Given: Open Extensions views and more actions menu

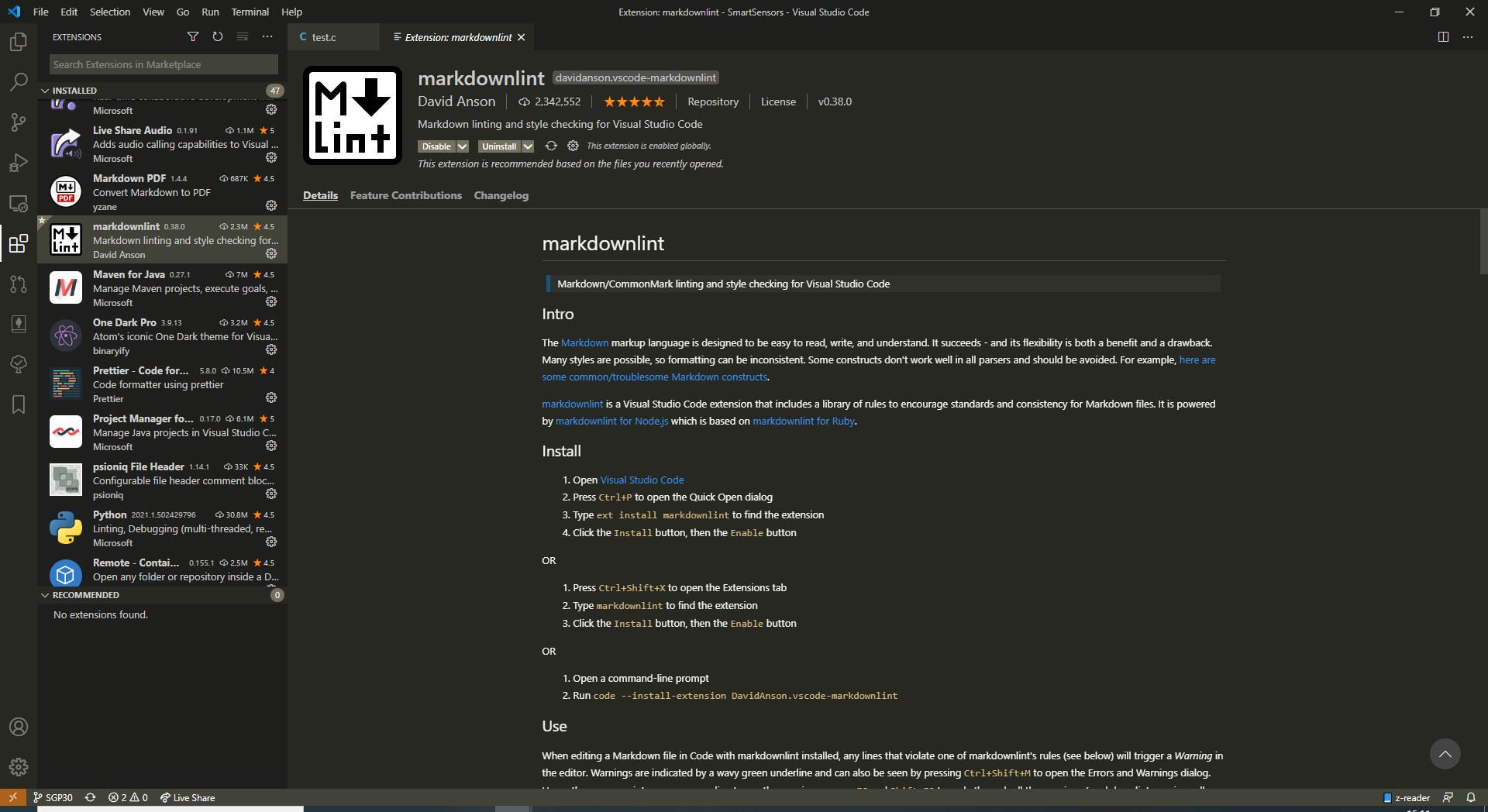Looking at the screenshot, I should click(x=267, y=36).
